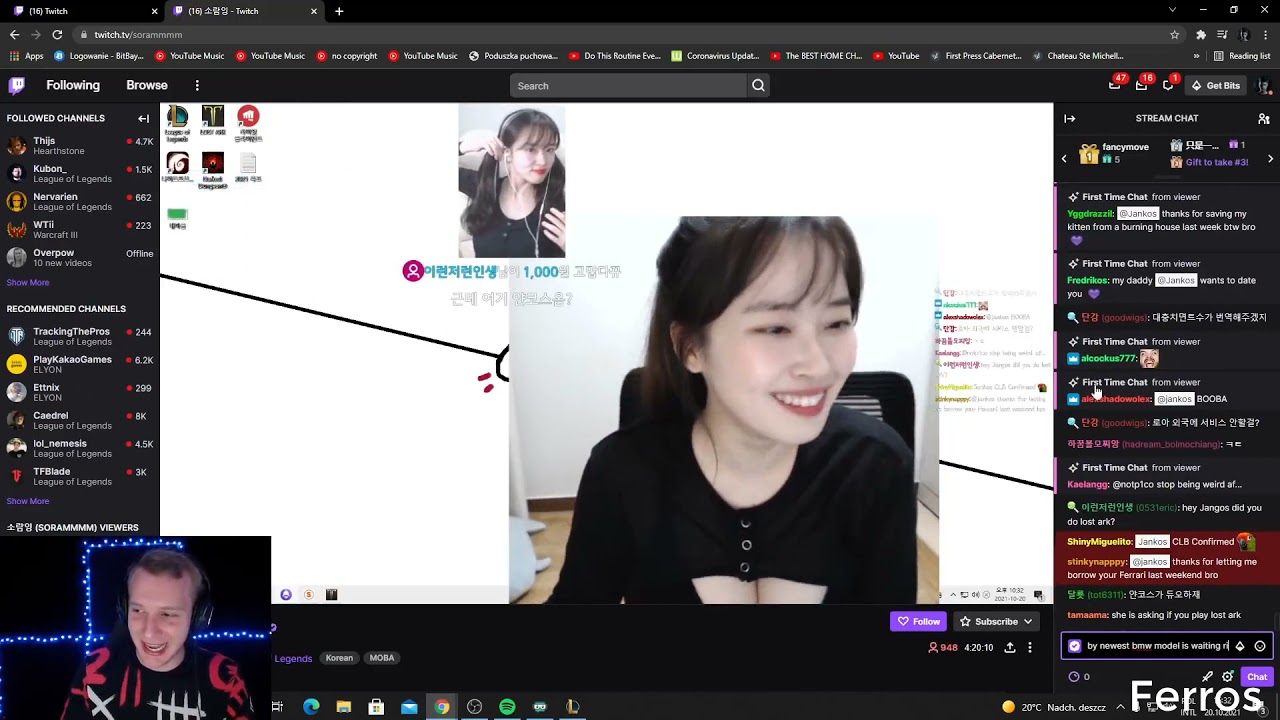Select the active 소람잉 Twitch tab
Image resolution: width=1280 pixels, height=720 pixels.
[x=243, y=11]
